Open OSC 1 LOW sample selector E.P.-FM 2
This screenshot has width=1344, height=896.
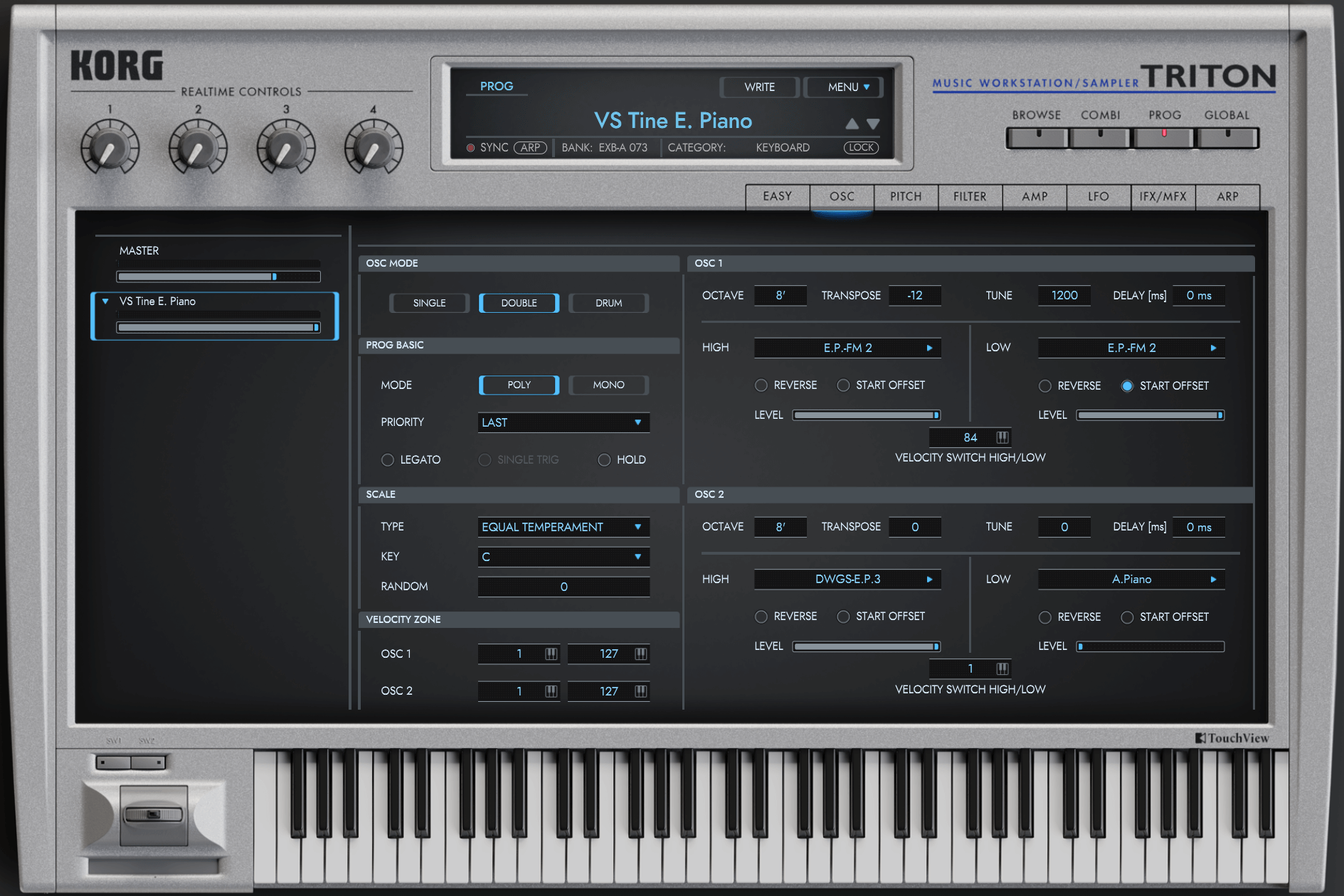tap(1131, 348)
